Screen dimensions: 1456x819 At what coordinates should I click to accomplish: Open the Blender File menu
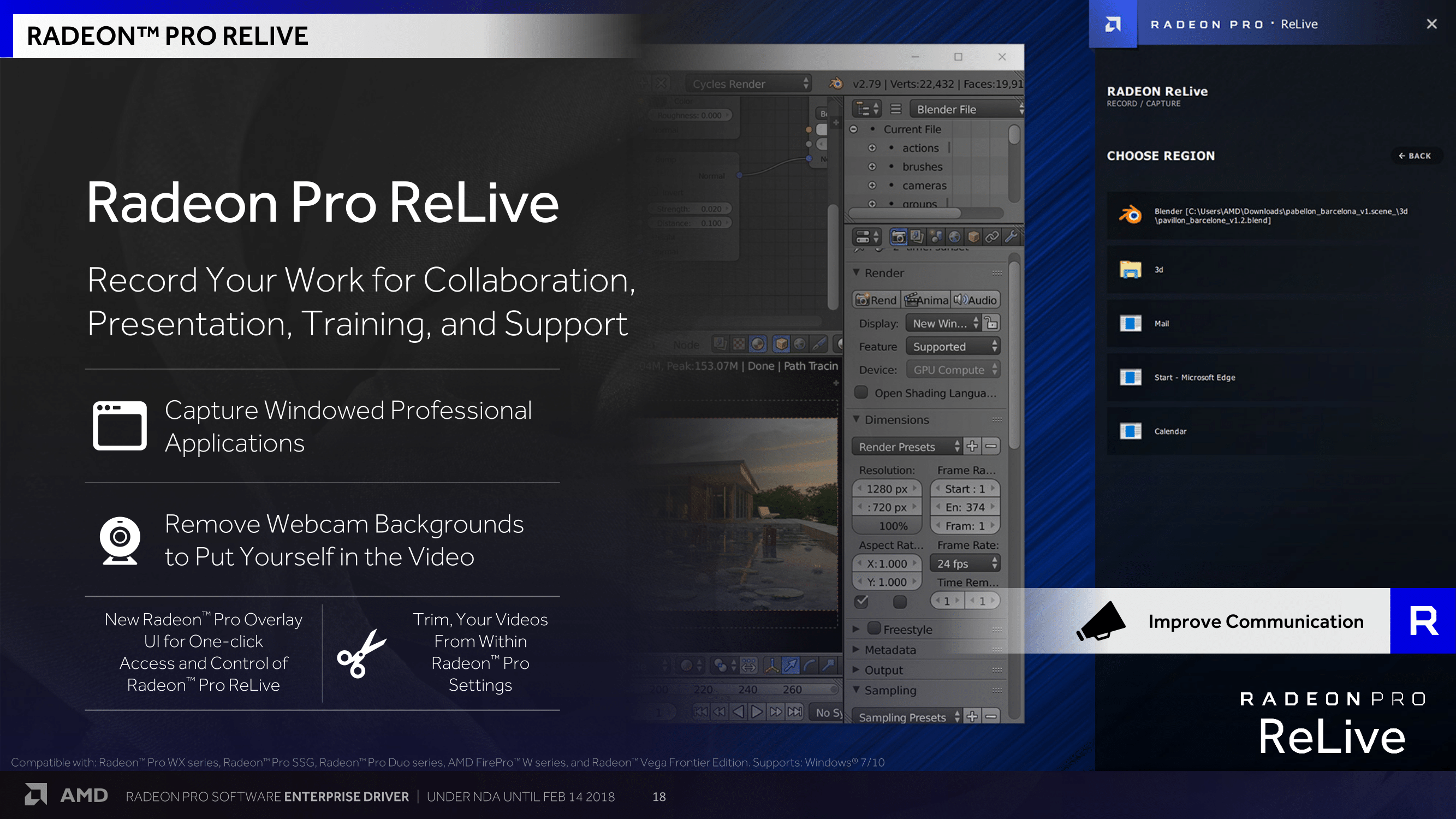point(950,108)
